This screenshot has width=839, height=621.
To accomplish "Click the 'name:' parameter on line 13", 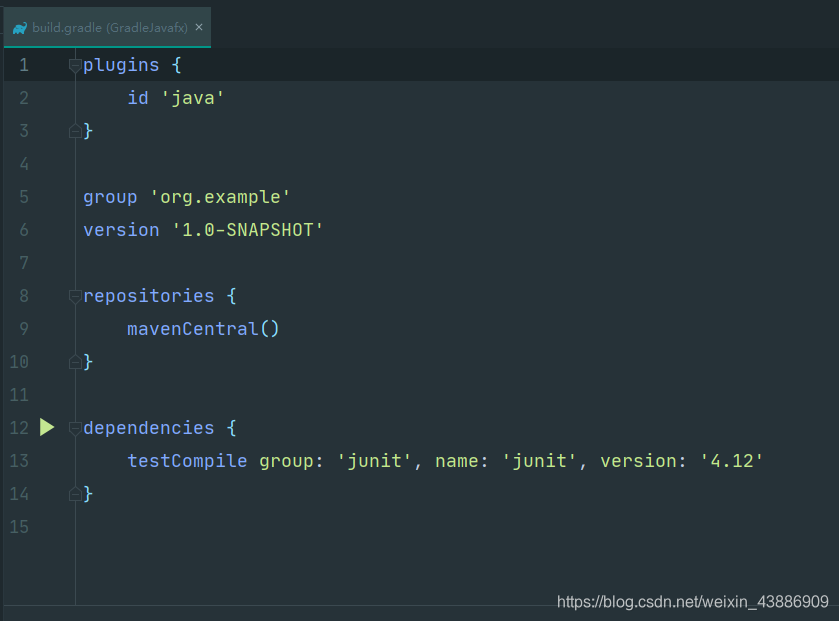I will [462, 461].
